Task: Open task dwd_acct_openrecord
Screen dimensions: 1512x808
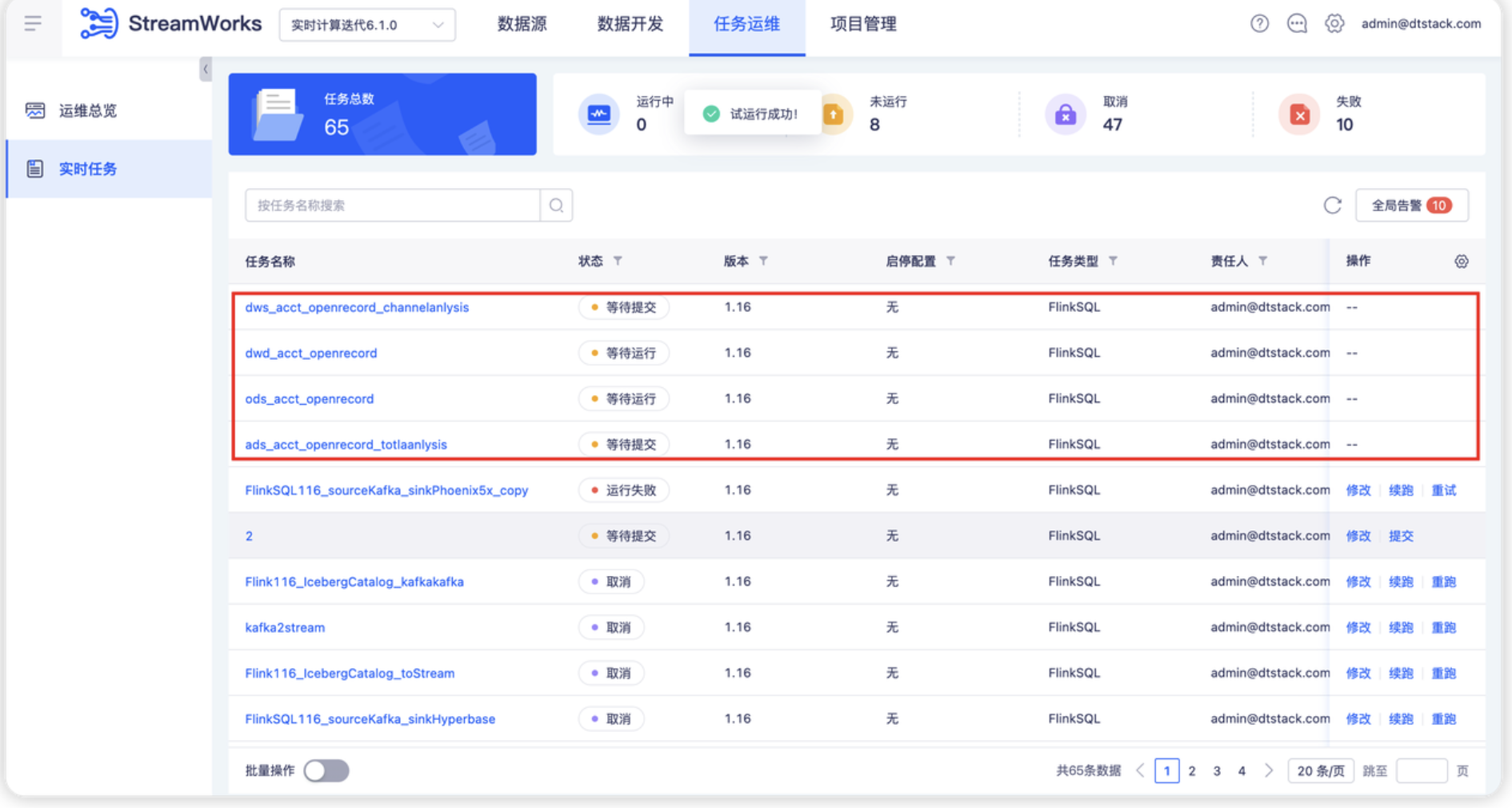Action: coord(310,353)
